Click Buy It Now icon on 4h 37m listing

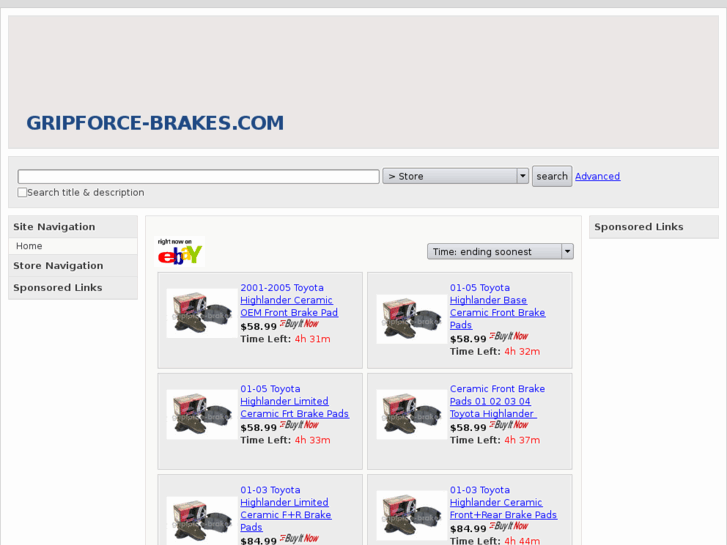pos(509,425)
